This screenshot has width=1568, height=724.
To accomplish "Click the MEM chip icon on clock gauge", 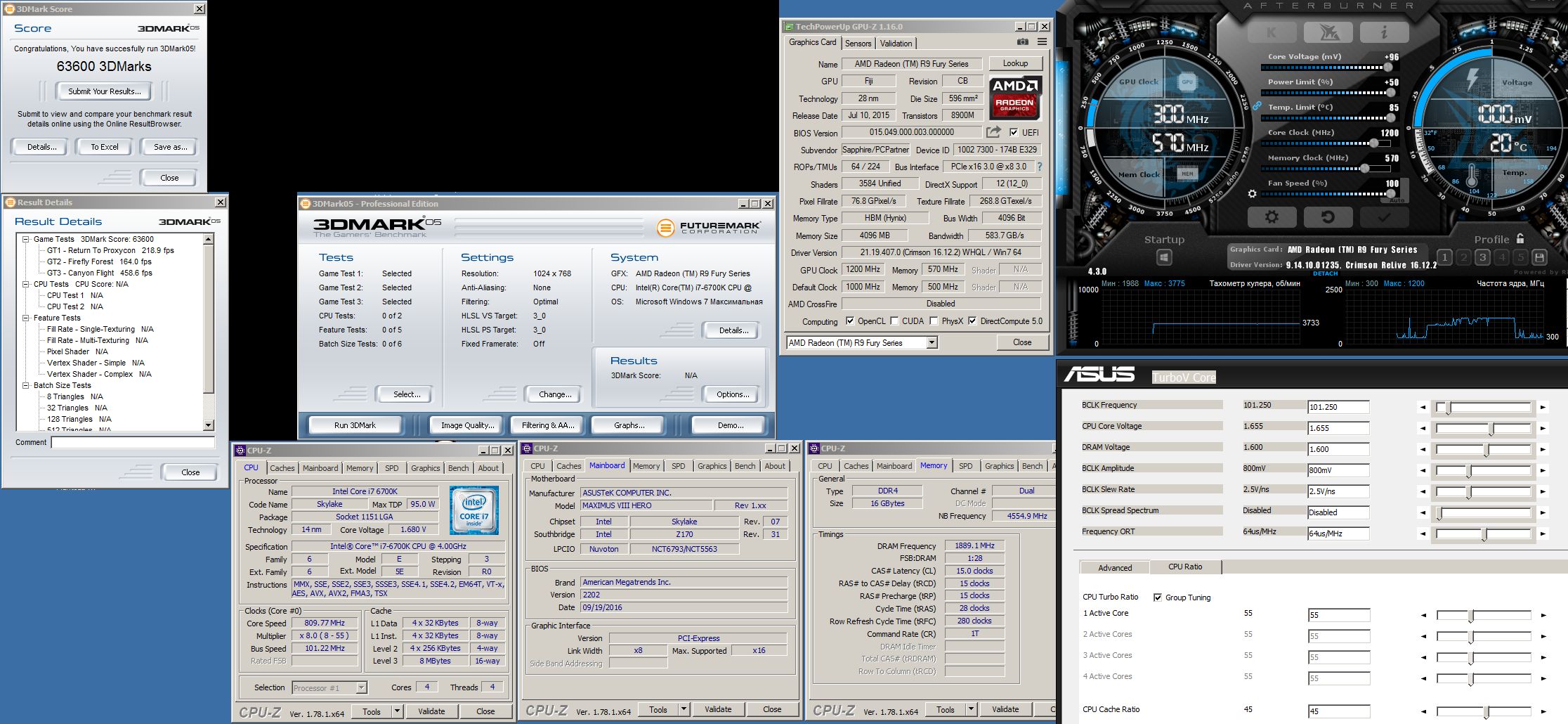I will [1187, 174].
